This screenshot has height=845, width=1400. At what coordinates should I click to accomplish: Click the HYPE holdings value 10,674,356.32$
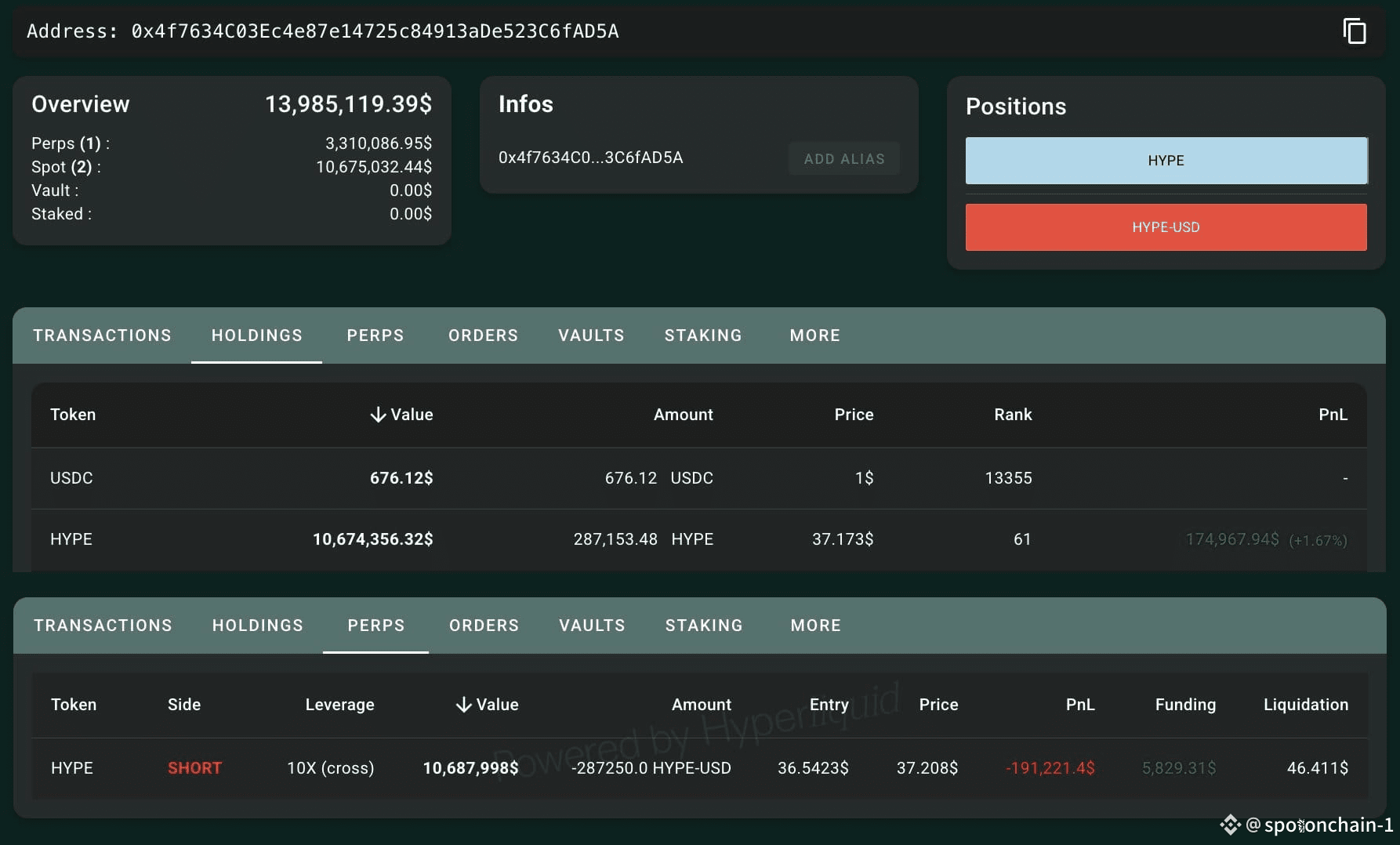[x=373, y=539]
